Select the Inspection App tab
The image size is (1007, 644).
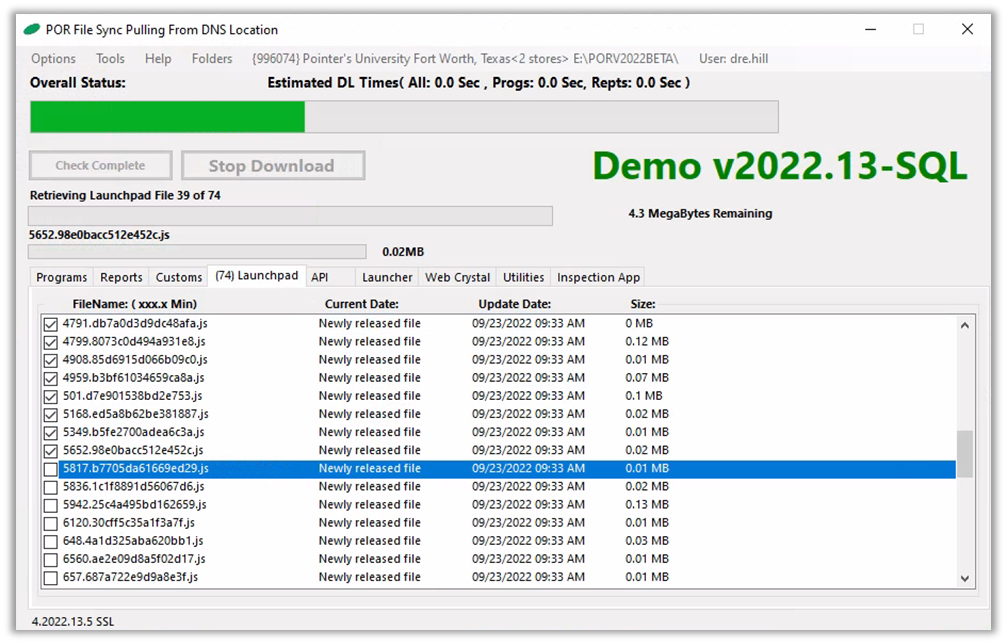tap(598, 277)
